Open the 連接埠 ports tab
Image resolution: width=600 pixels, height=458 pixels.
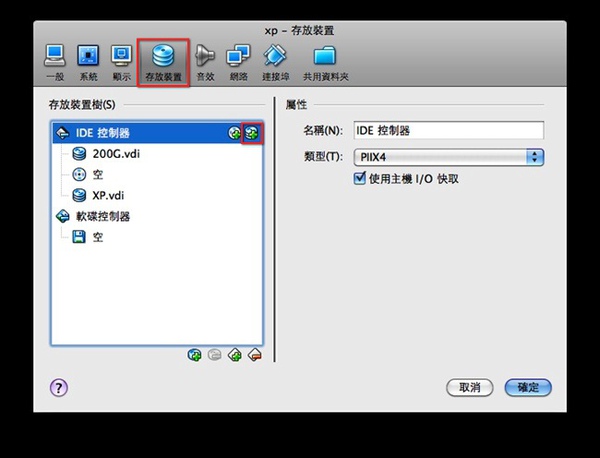(x=276, y=62)
